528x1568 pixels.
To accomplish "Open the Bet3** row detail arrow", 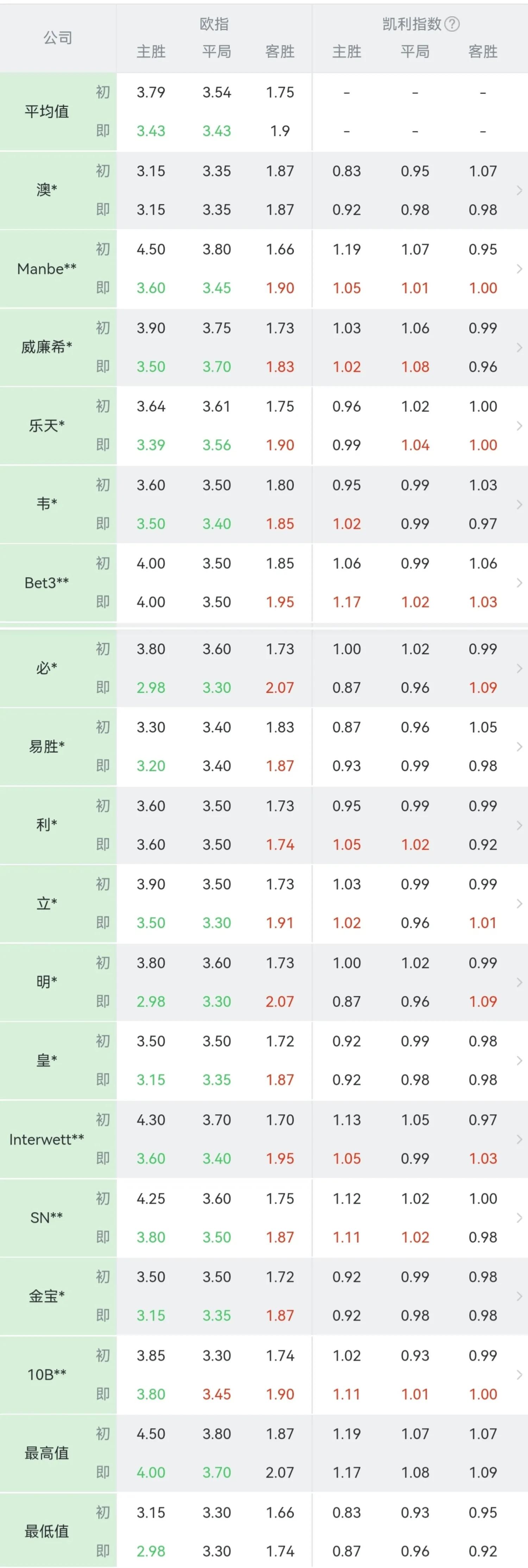I will [519, 583].
